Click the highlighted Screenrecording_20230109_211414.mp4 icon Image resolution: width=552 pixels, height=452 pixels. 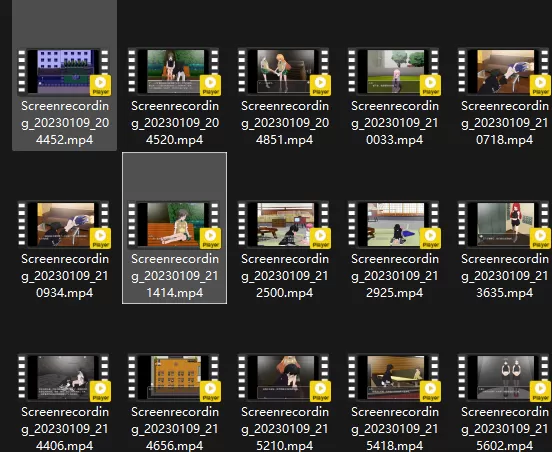coord(175,225)
